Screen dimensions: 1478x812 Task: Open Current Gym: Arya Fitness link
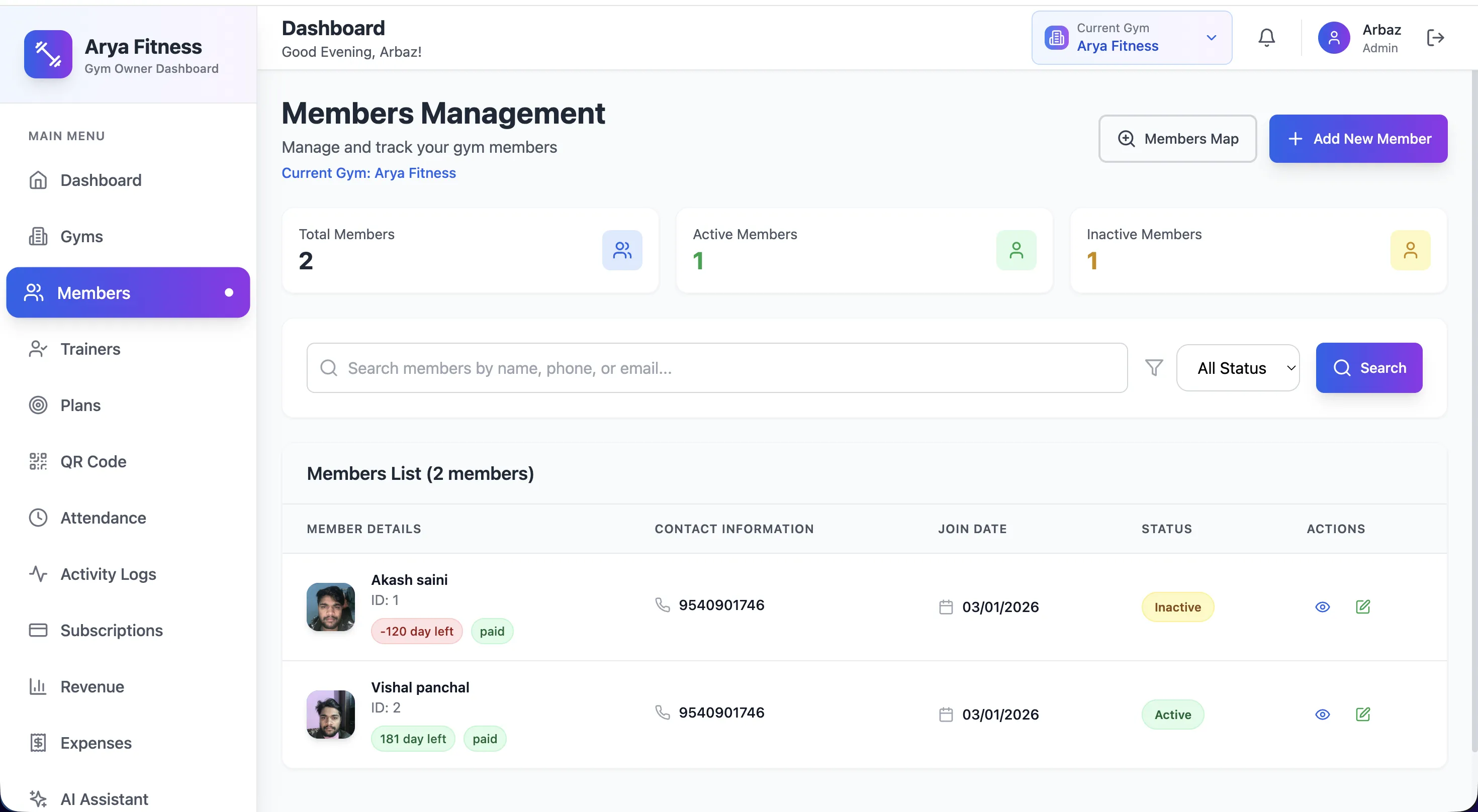pyautogui.click(x=368, y=173)
